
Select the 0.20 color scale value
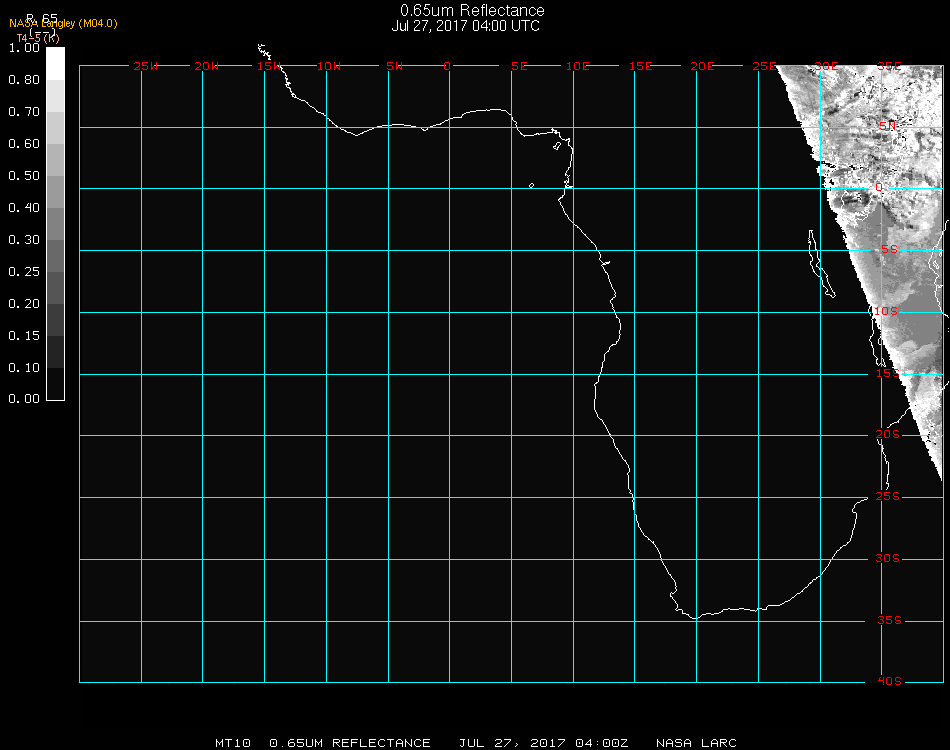[24, 304]
